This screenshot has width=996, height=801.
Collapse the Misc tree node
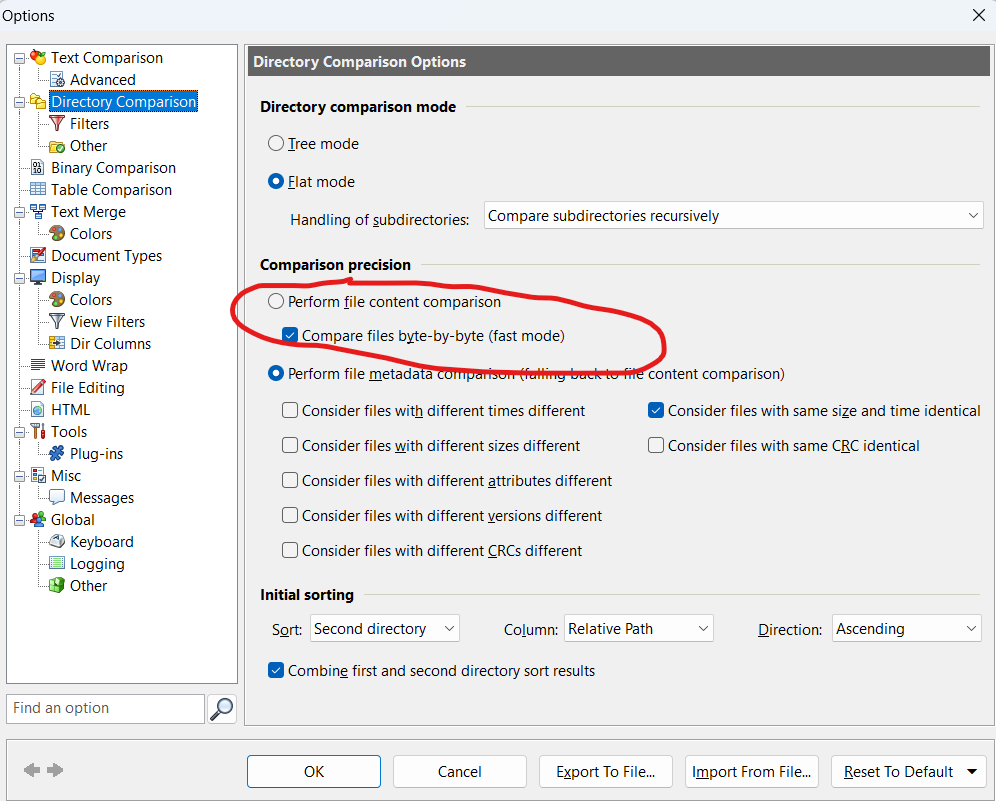[20, 476]
